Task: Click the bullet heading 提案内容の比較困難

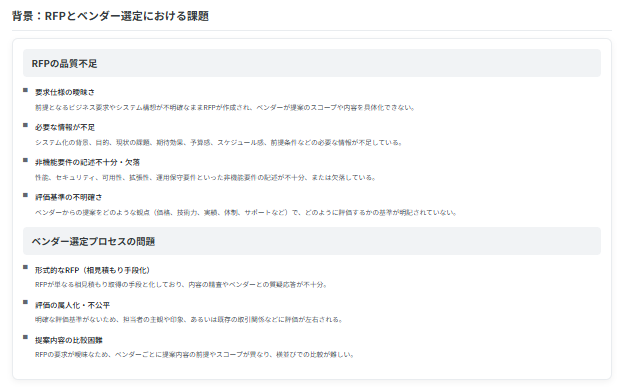Action: point(69,340)
